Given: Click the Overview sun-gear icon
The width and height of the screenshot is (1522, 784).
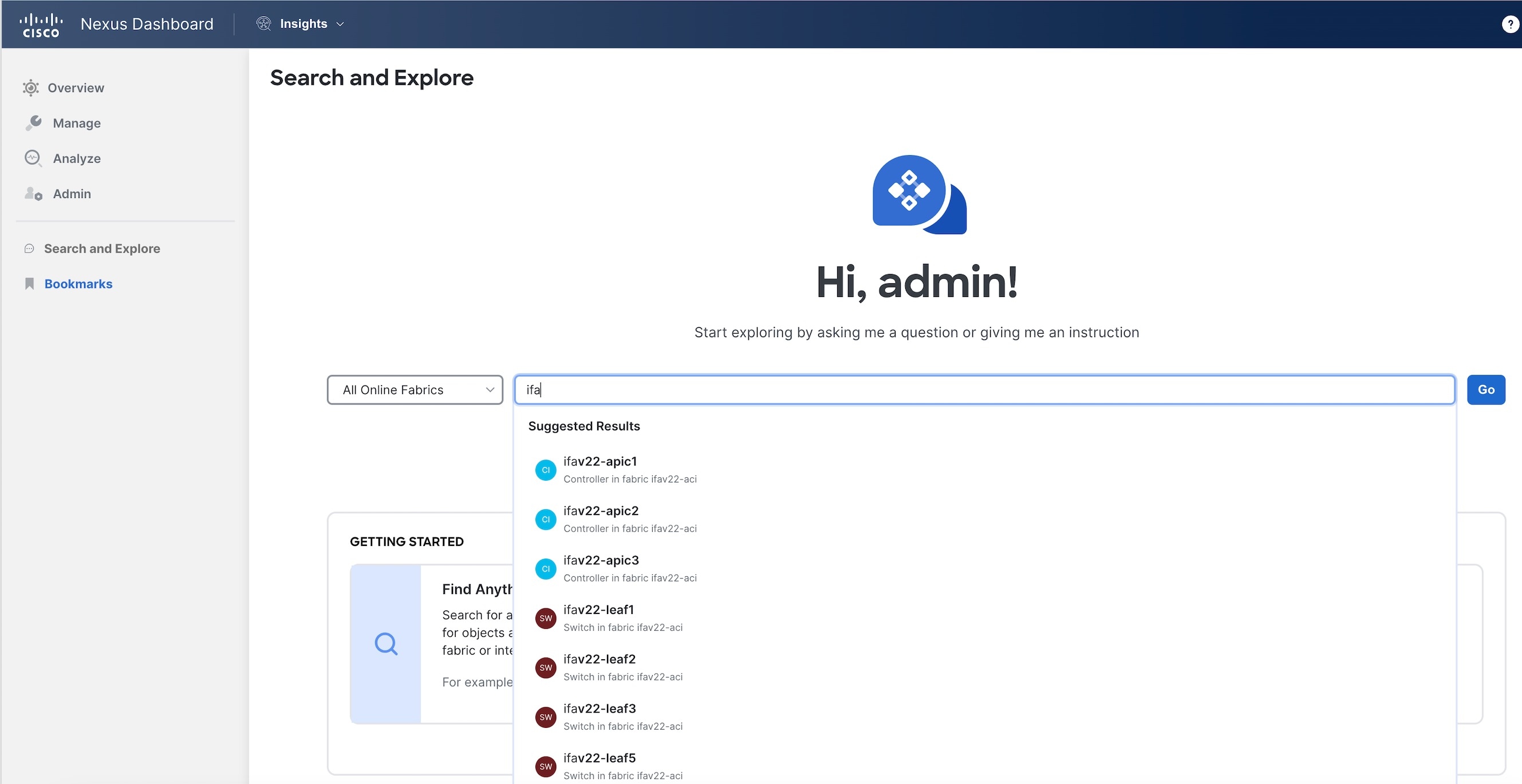Looking at the screenshot, I should click(x=31, y=88).
